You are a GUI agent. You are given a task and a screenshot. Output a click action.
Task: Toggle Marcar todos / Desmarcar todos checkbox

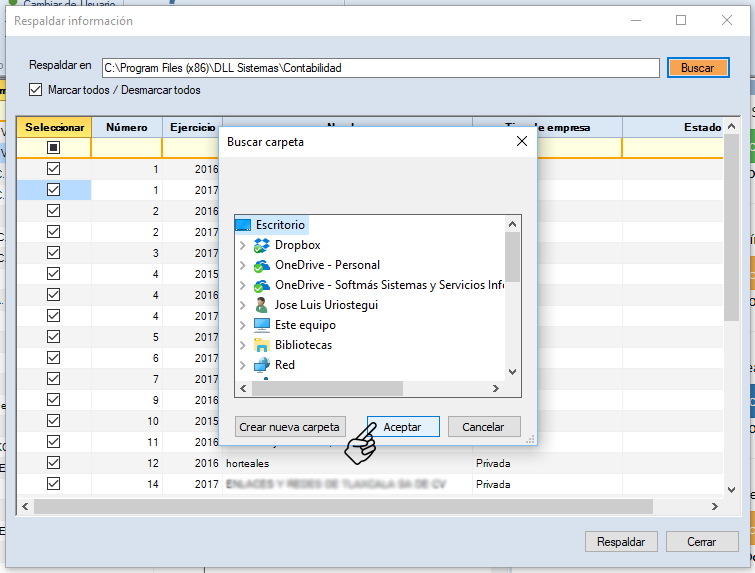(x=36, y=90)
